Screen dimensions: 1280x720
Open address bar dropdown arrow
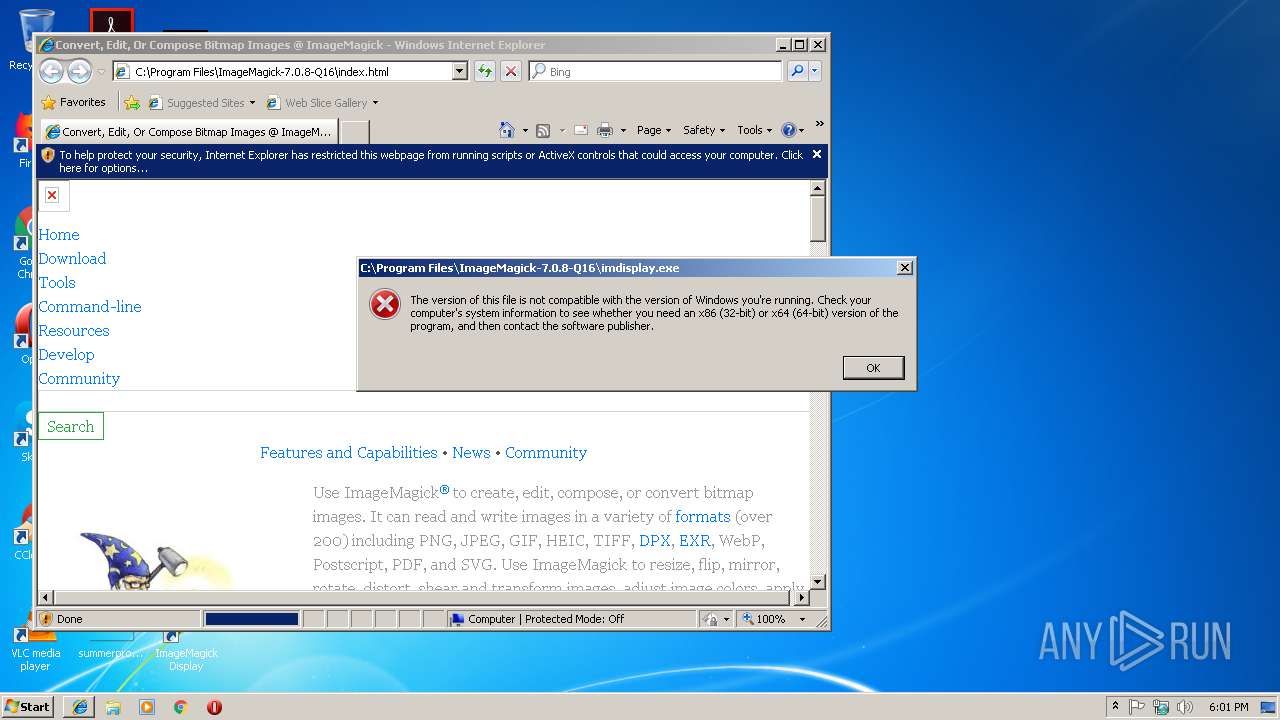(x=460, y=71)
